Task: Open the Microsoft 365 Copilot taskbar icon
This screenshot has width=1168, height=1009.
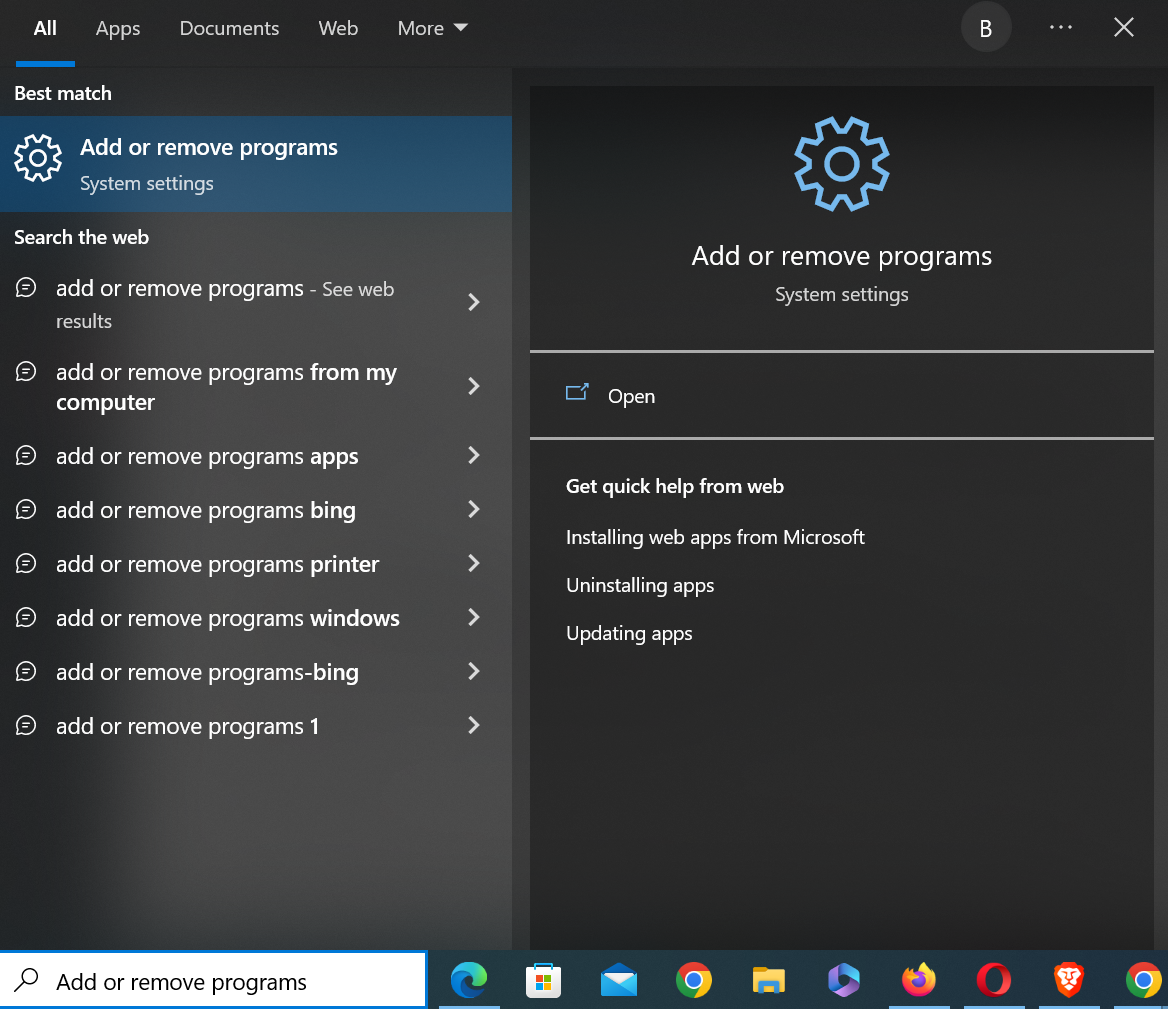Action: pos(844,980)
